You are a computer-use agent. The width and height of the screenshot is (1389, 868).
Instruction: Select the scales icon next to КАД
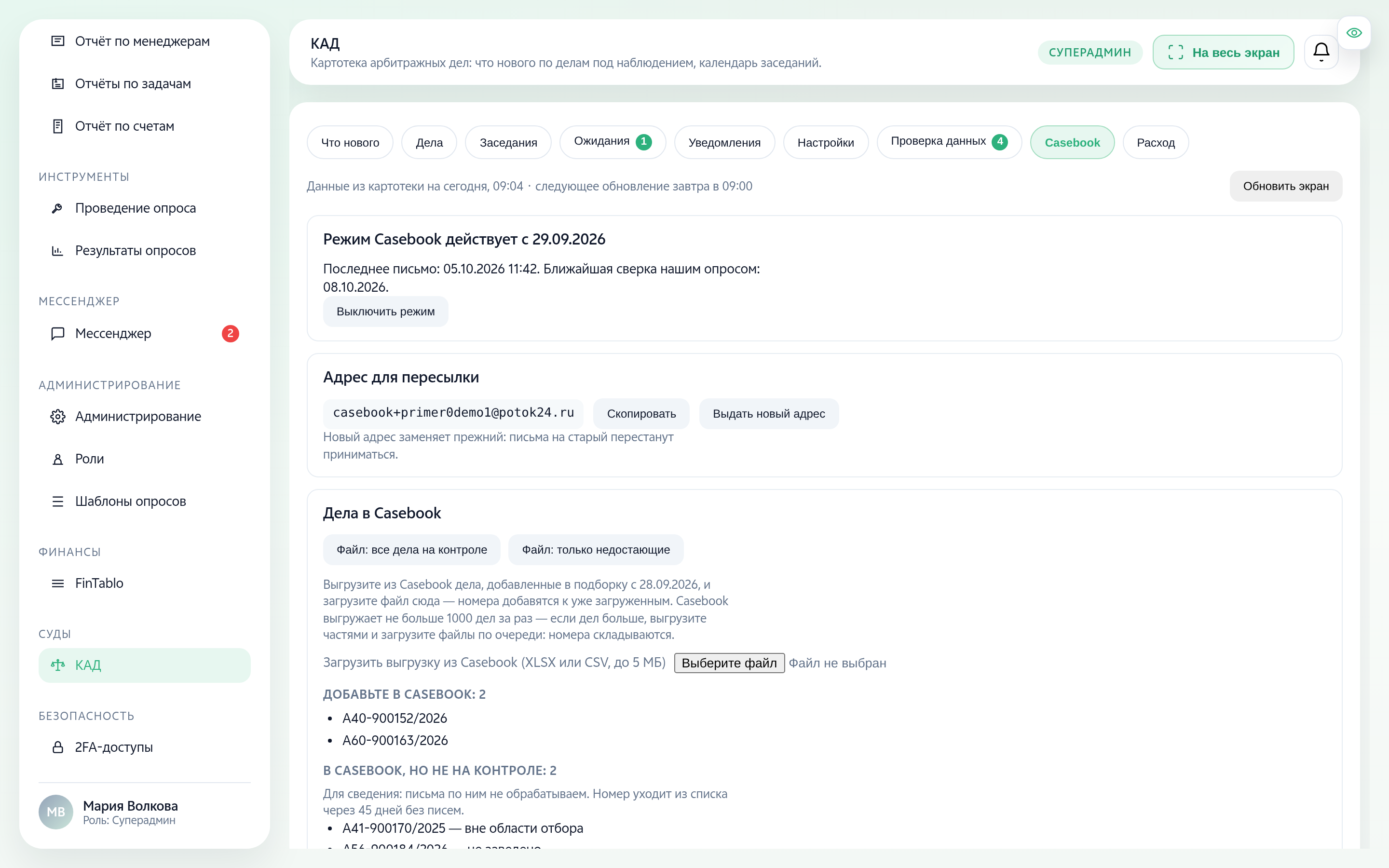coord(57,665)
